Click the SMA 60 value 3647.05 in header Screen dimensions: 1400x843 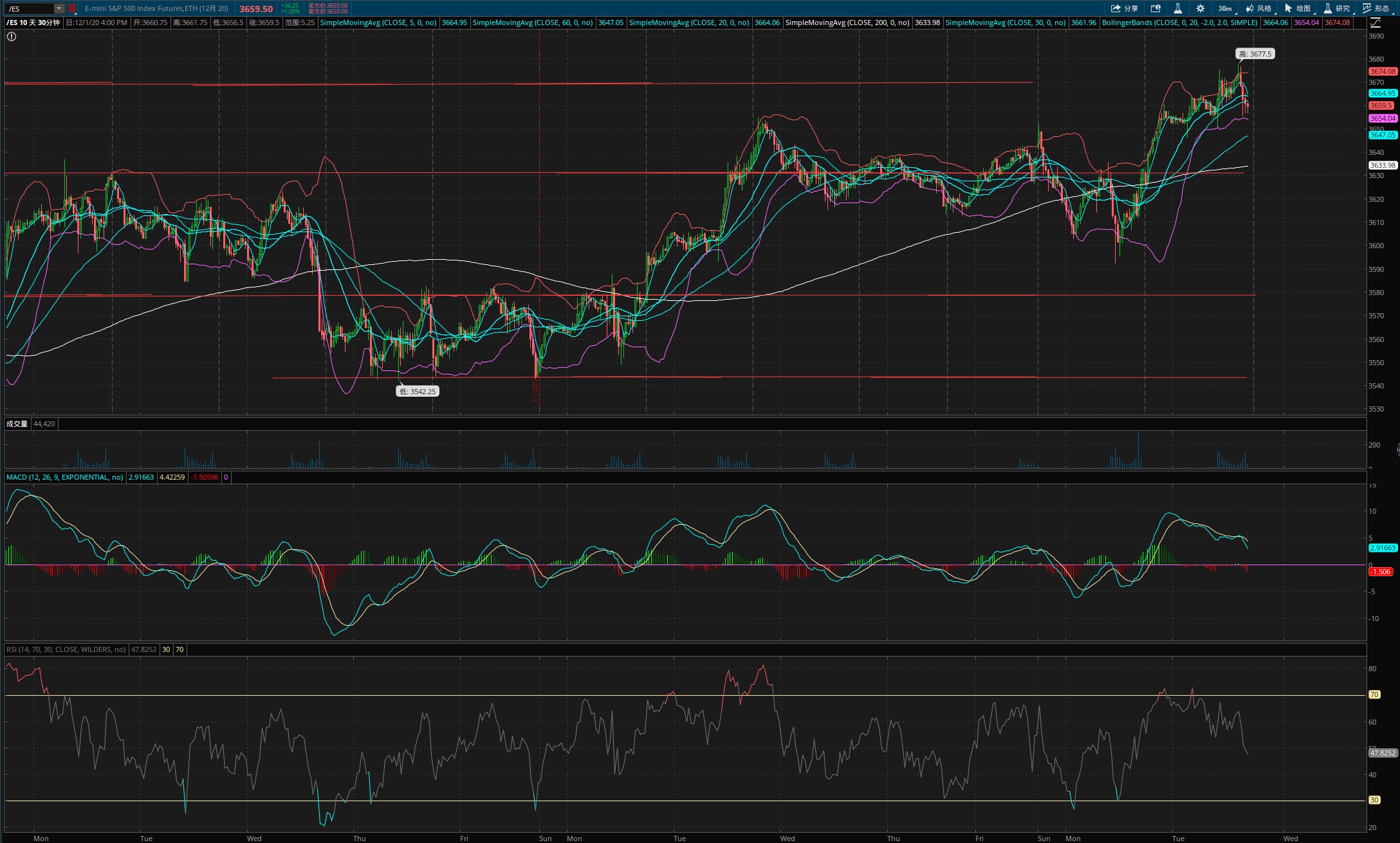point(611,23)
